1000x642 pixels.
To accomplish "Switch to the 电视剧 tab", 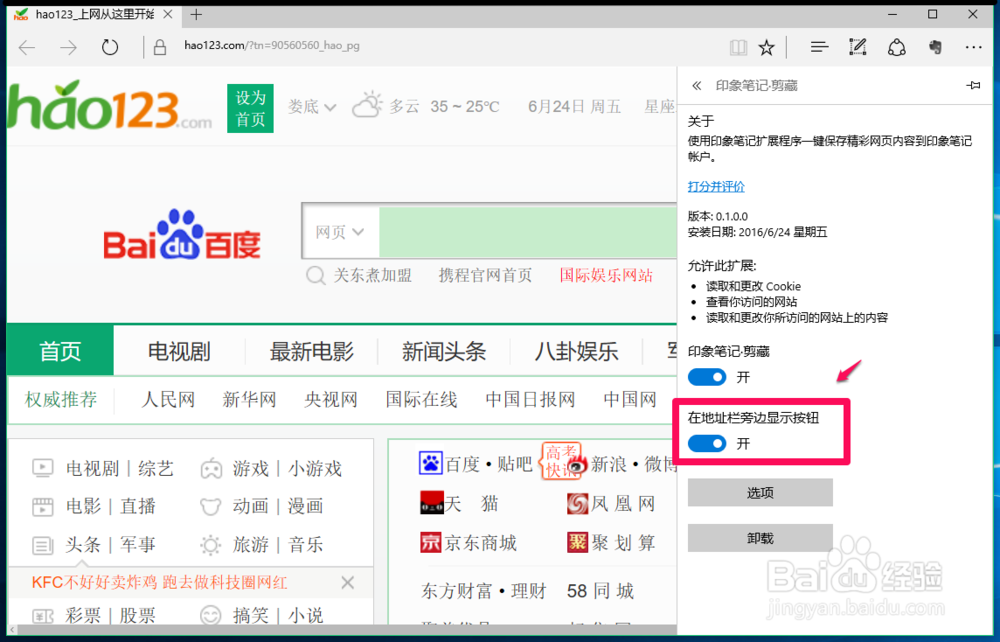I will pyautogui.click(x=179, y=351).
